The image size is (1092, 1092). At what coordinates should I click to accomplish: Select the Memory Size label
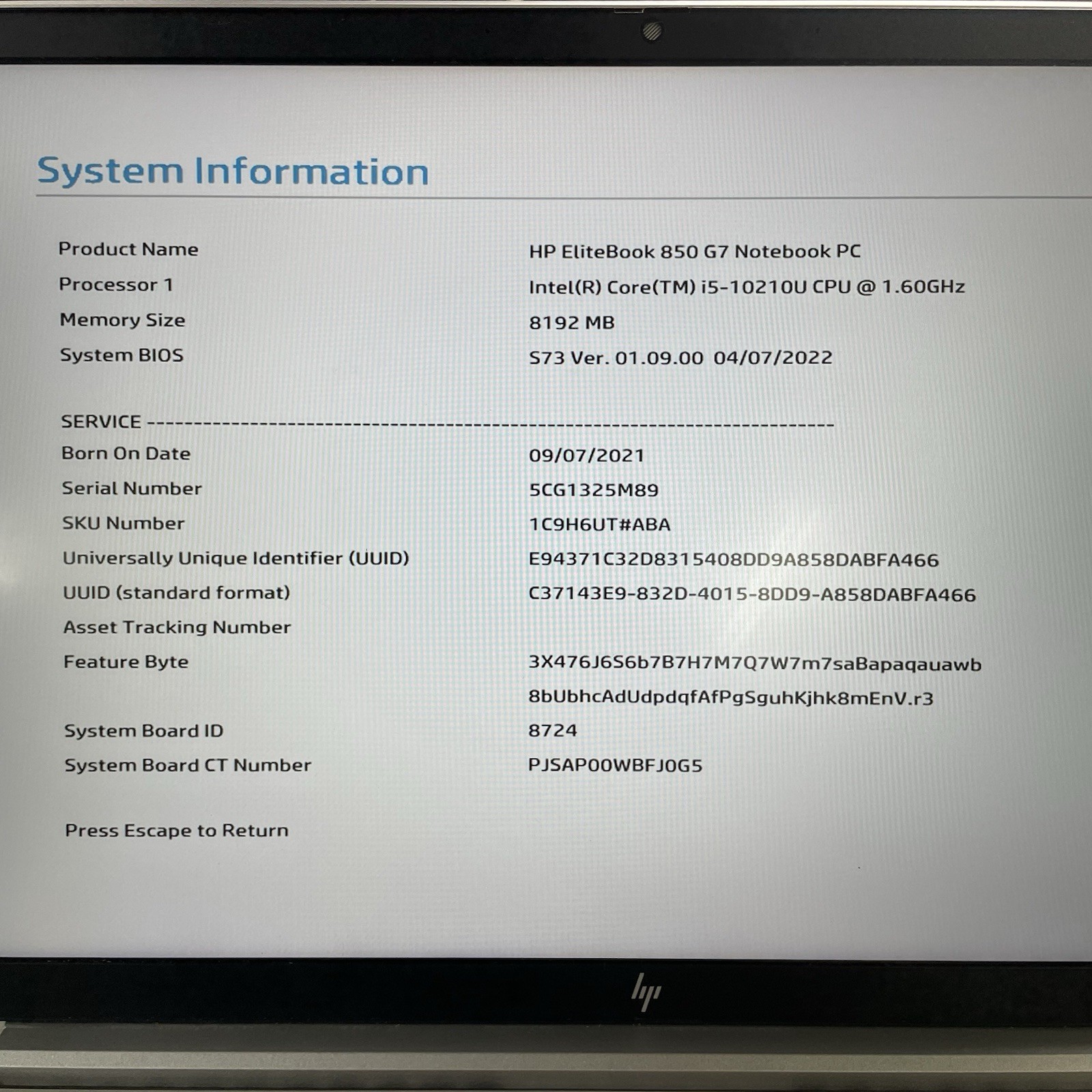[x=122, y=320]
